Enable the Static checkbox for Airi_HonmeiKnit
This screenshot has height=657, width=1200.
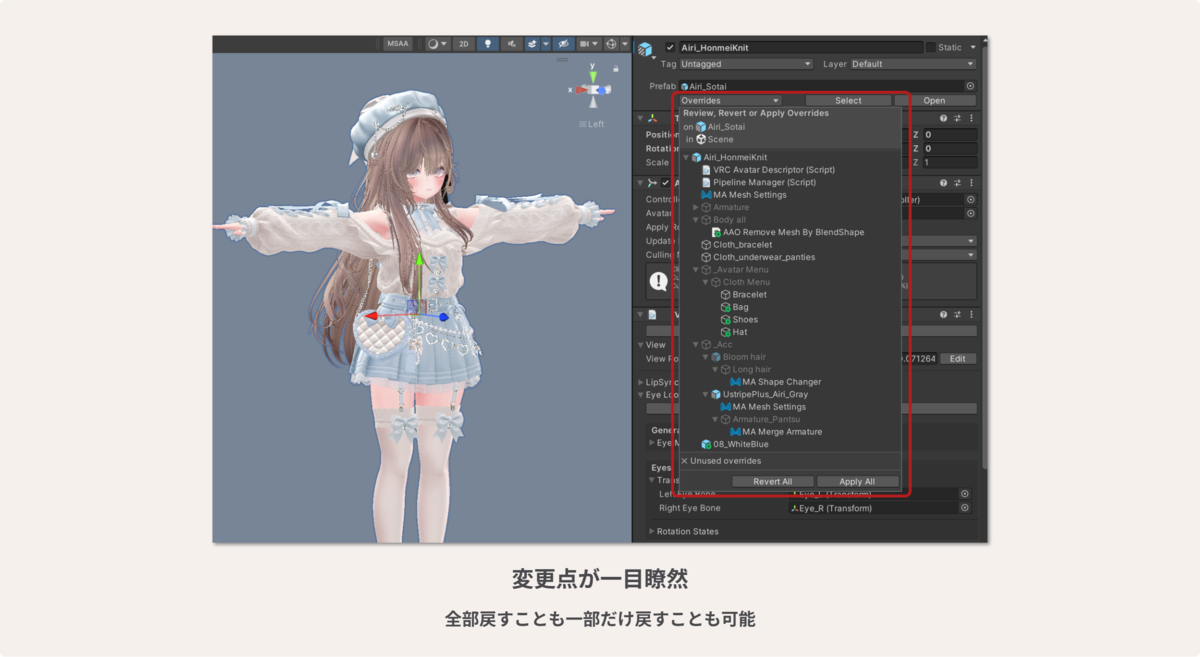tap(930, 47)
